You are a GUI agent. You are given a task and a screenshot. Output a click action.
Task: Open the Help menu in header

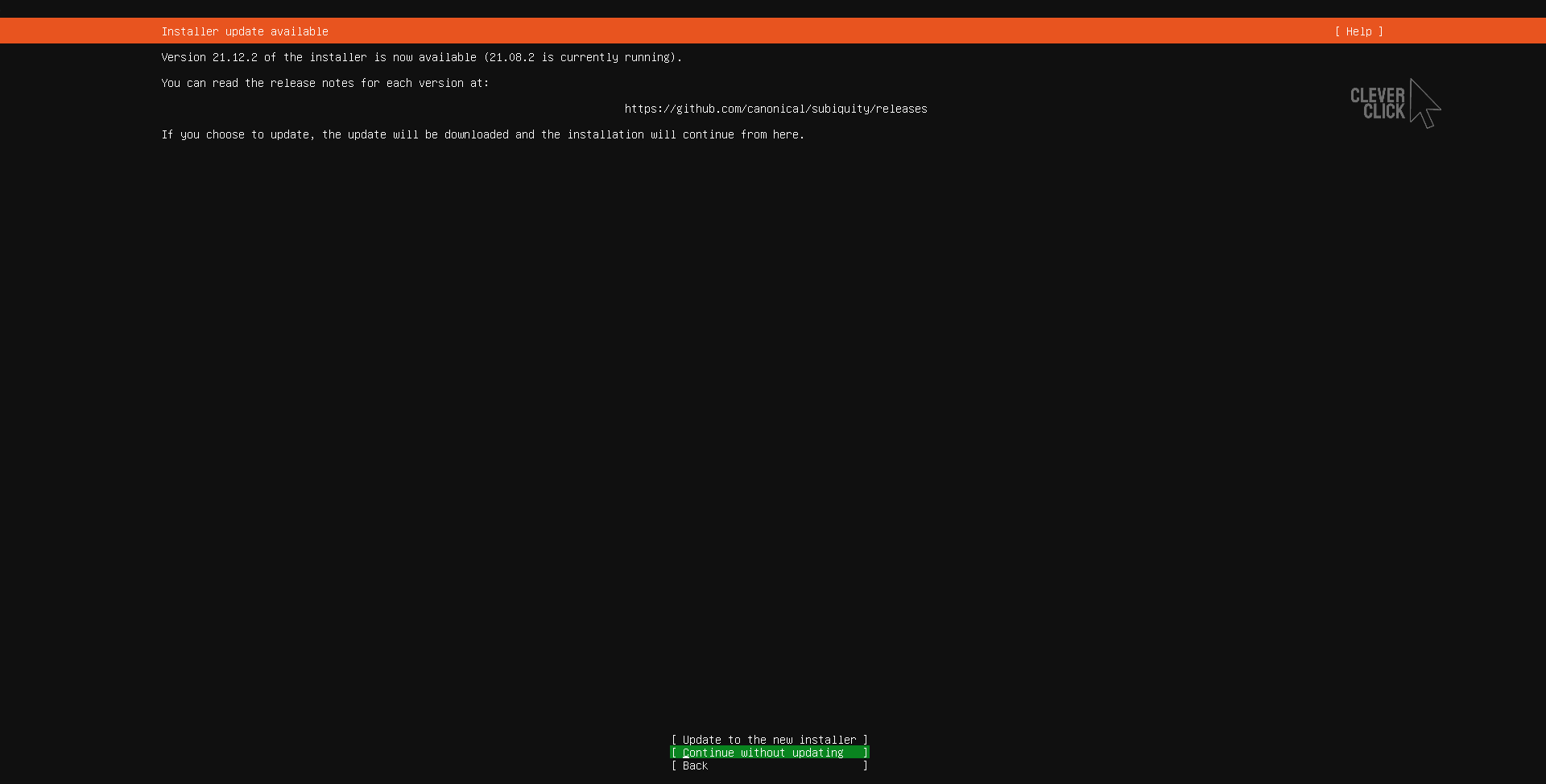(1358, 31)
